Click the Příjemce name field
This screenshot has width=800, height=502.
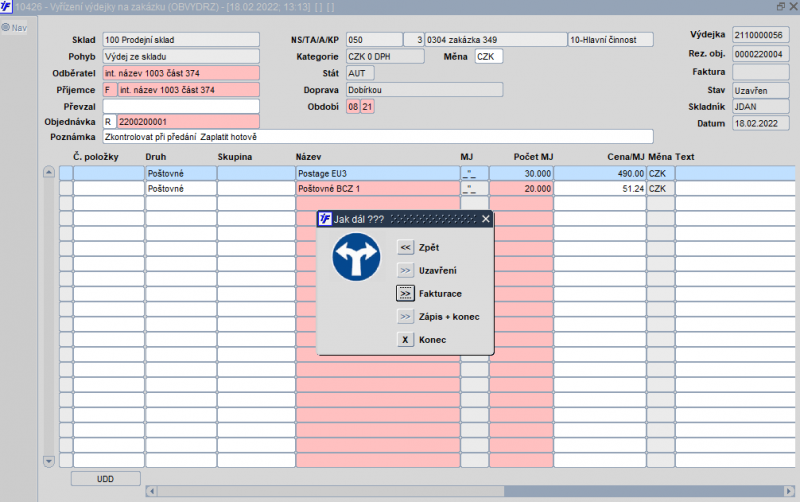coord(189,90)
